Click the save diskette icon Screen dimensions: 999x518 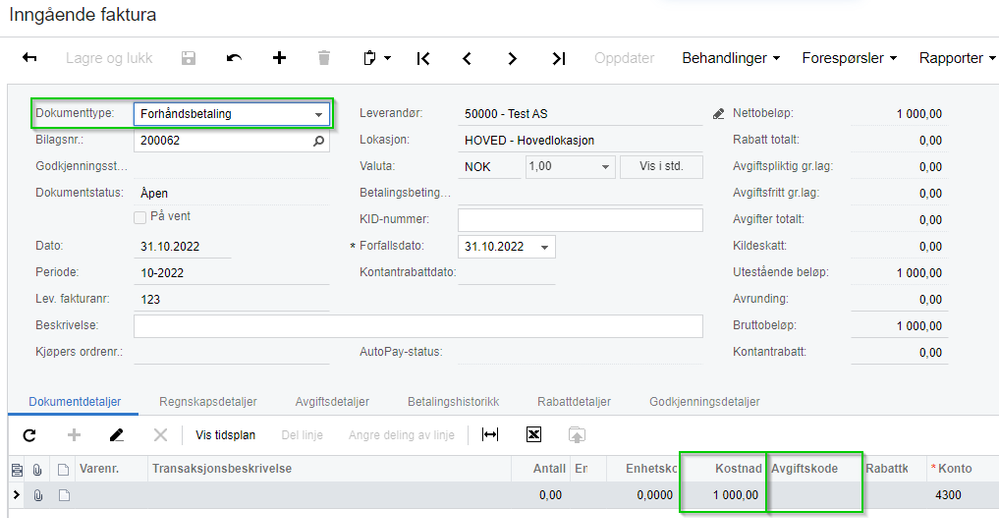coord(189,58)
